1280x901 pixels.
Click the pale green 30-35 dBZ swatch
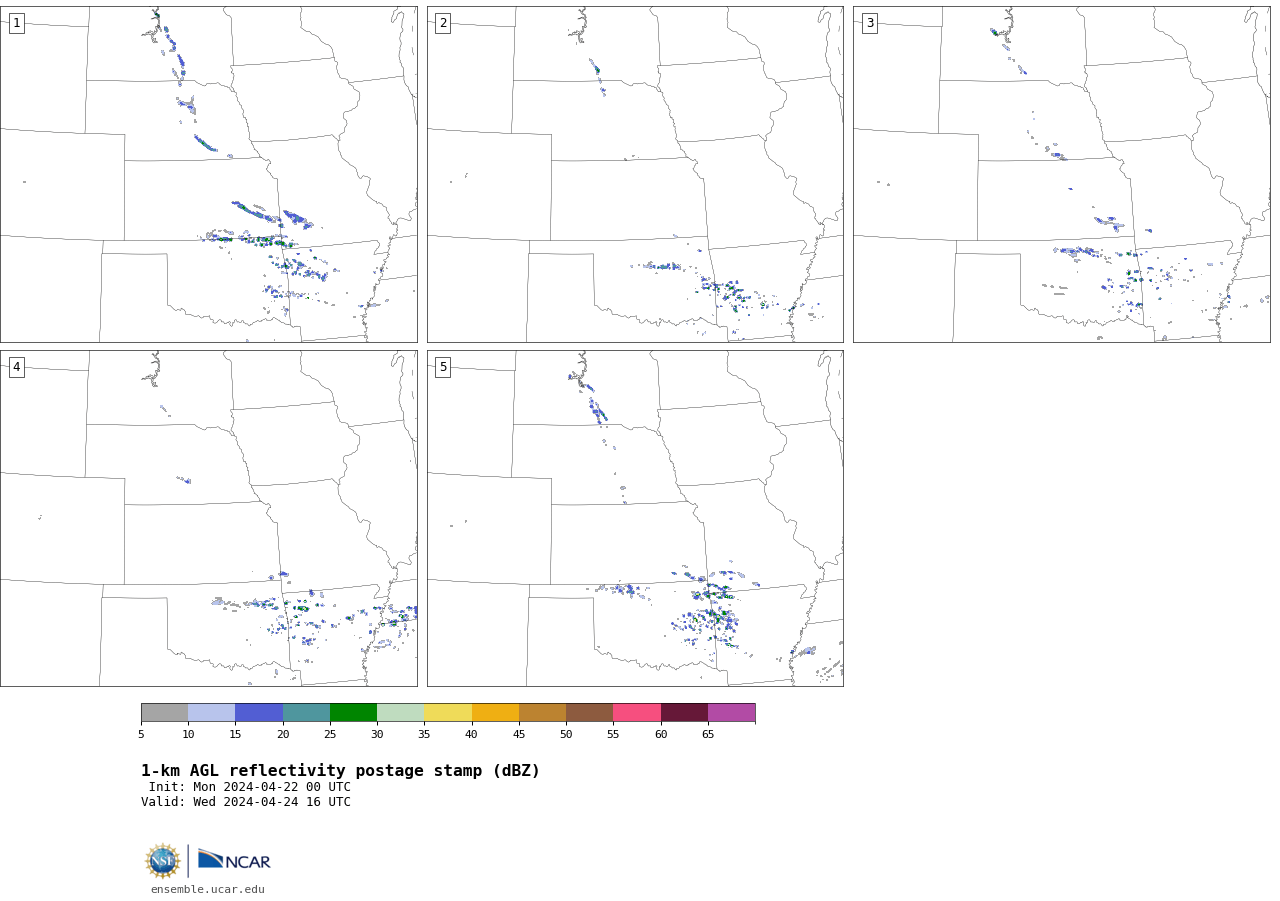pos(401,713)
